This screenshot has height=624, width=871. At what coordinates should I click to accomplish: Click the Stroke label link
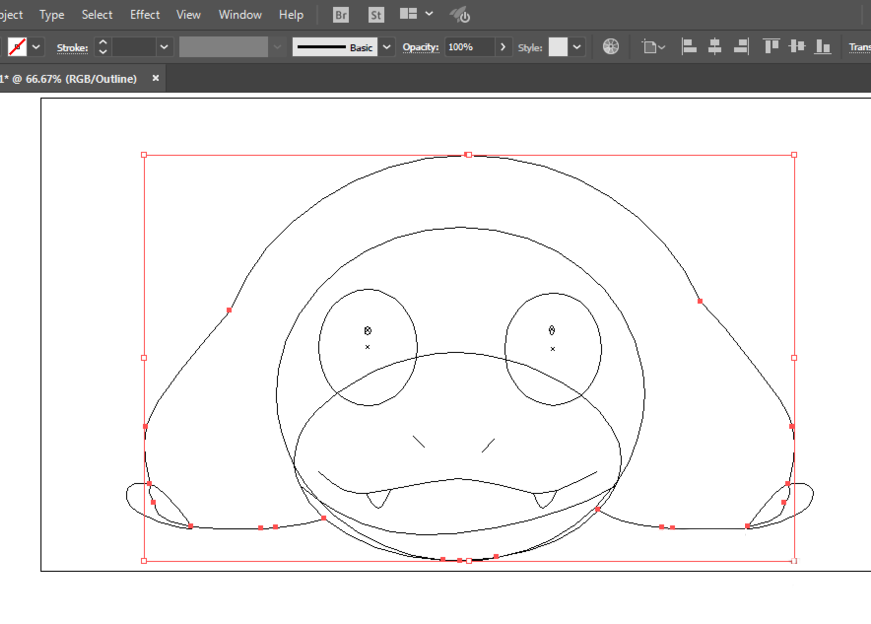point(72,47)
